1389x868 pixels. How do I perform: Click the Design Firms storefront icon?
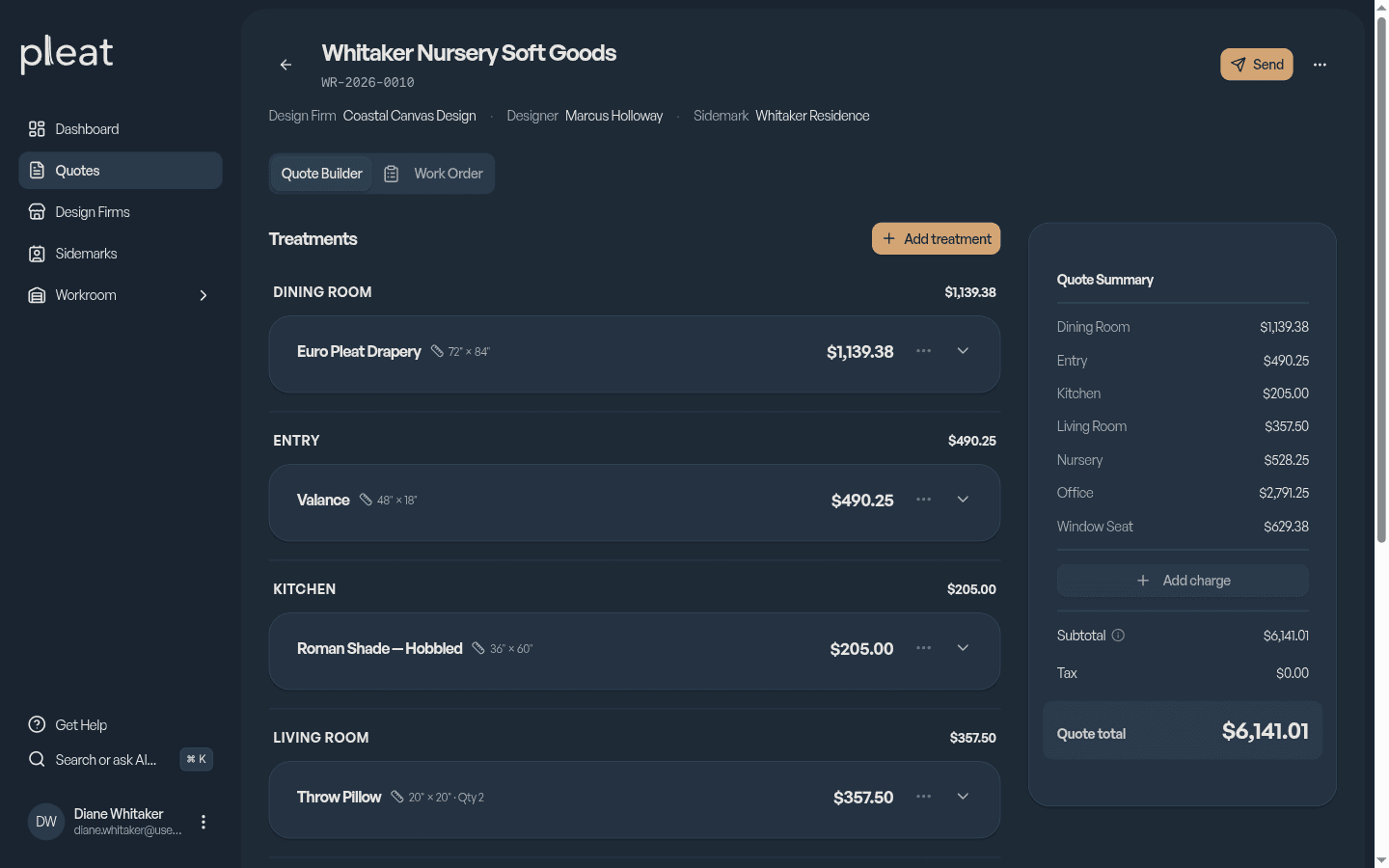click(37, 212)
